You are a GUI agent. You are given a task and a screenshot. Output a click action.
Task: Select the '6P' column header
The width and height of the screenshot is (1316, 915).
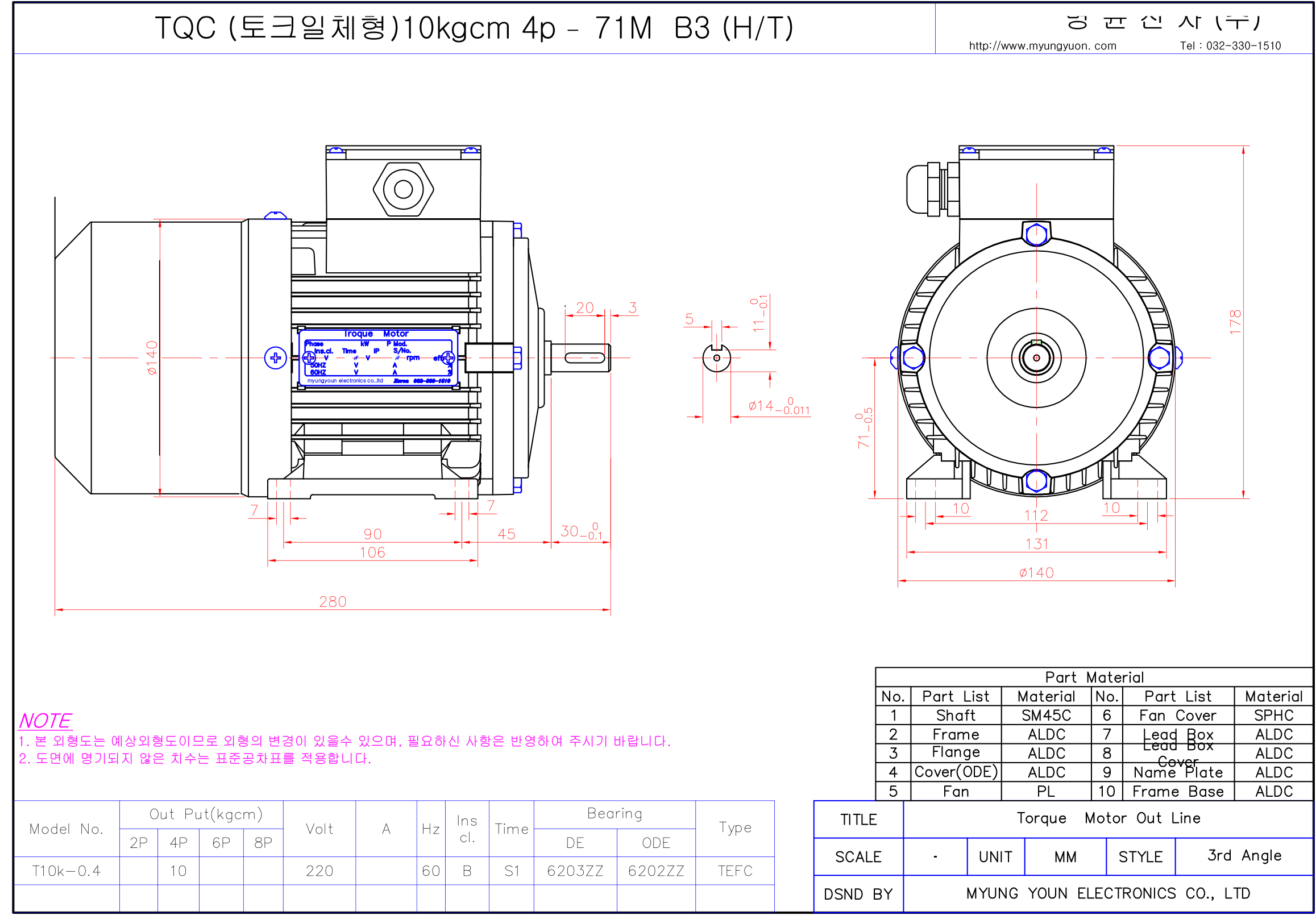(x=221, y=843)
